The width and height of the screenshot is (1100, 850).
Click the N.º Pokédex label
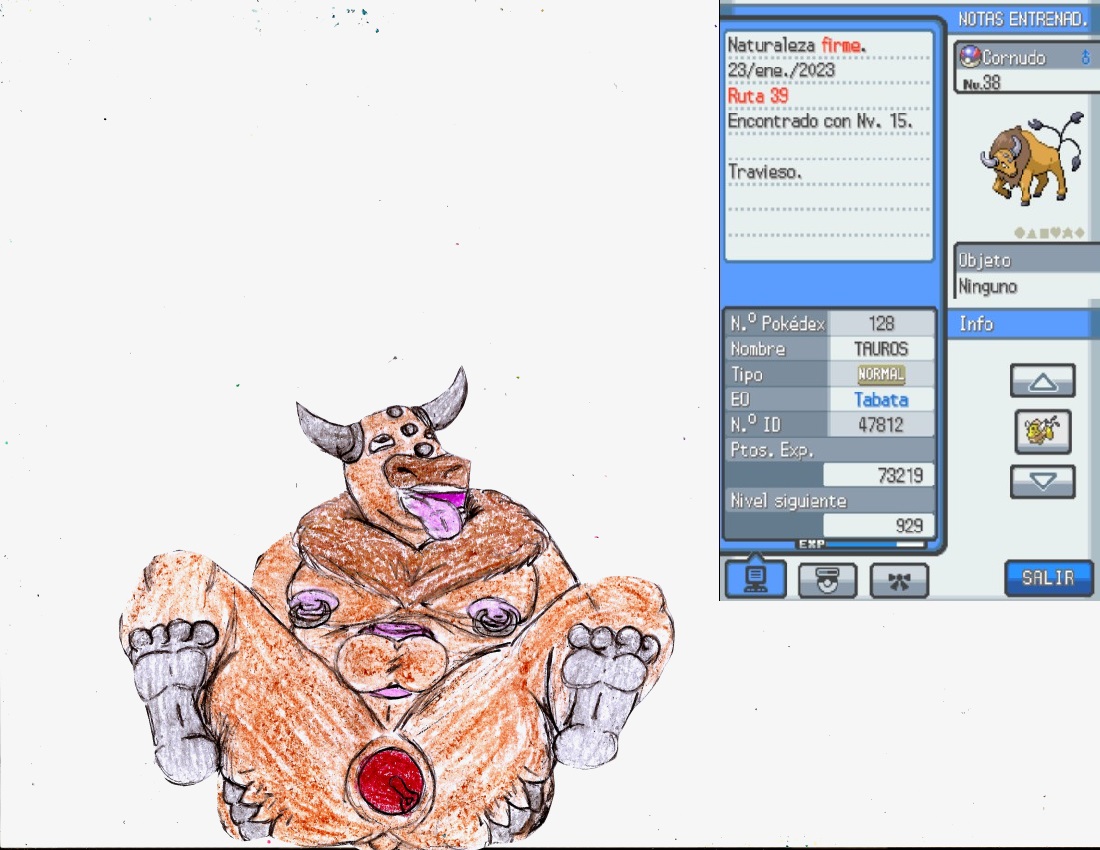pos(777,323)
